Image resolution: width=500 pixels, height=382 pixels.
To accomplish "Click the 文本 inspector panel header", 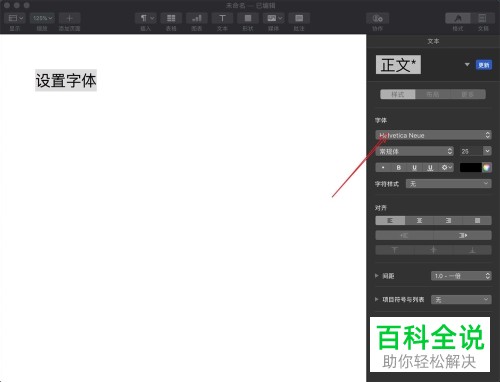I will click(433, 41).
